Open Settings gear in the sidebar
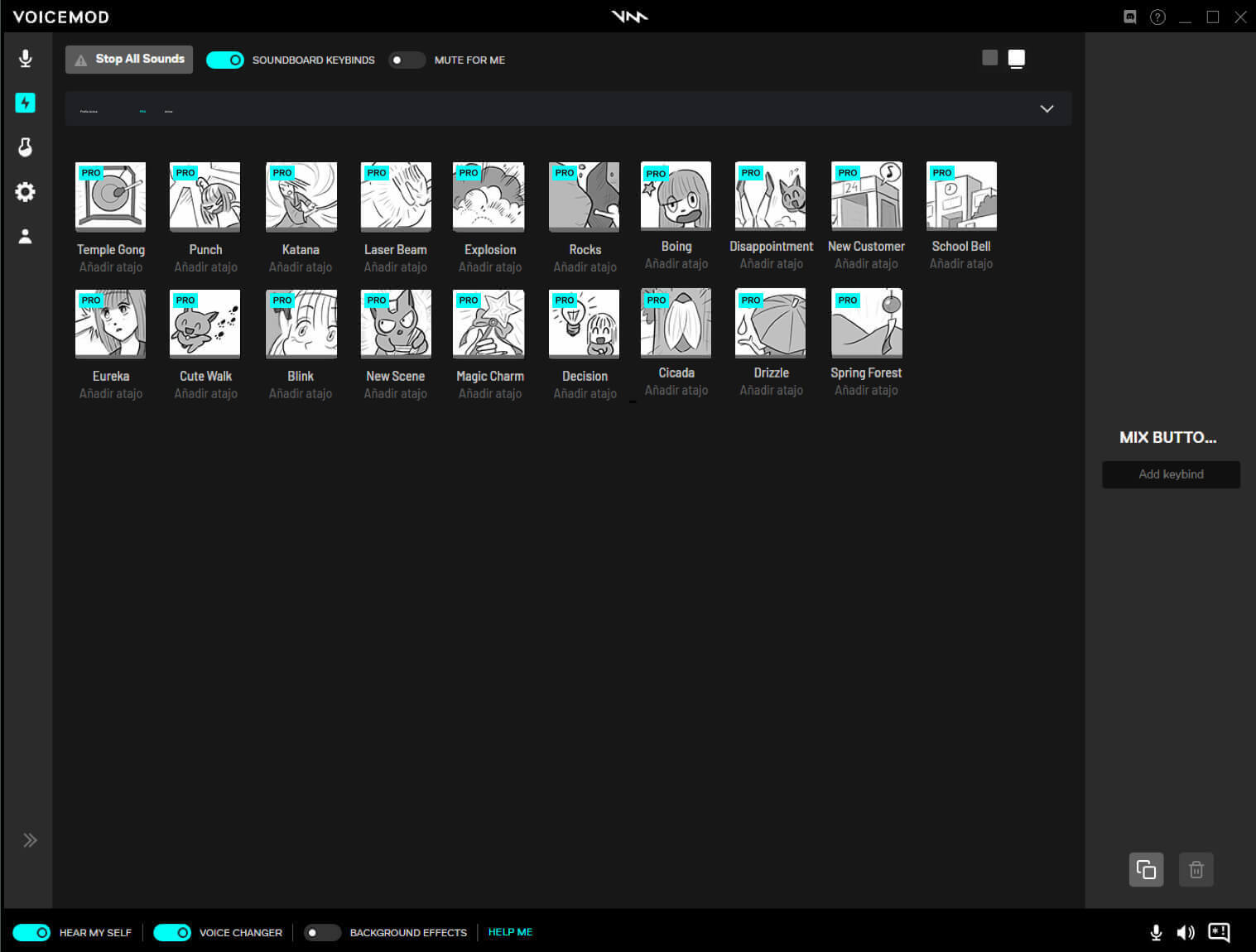Viewport: 1256px width, 952px height. [26, 192]
